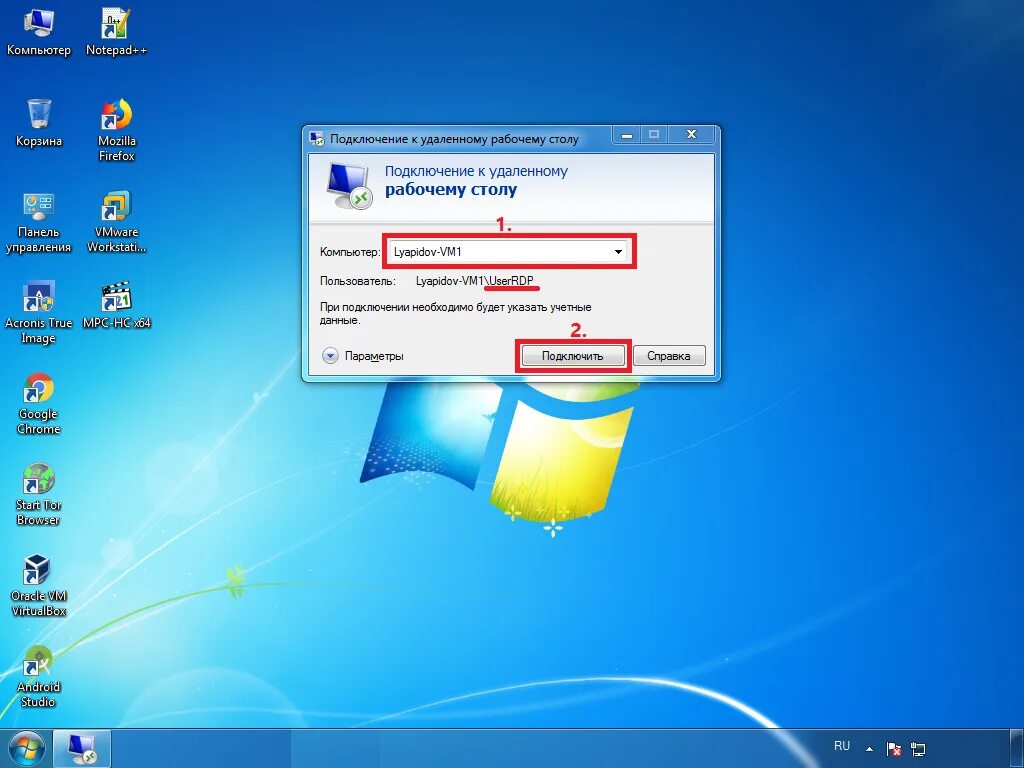Click Remote Desktop Connection taskbar button
This screenshot has height=768, width=1024.
pos(82,749)
